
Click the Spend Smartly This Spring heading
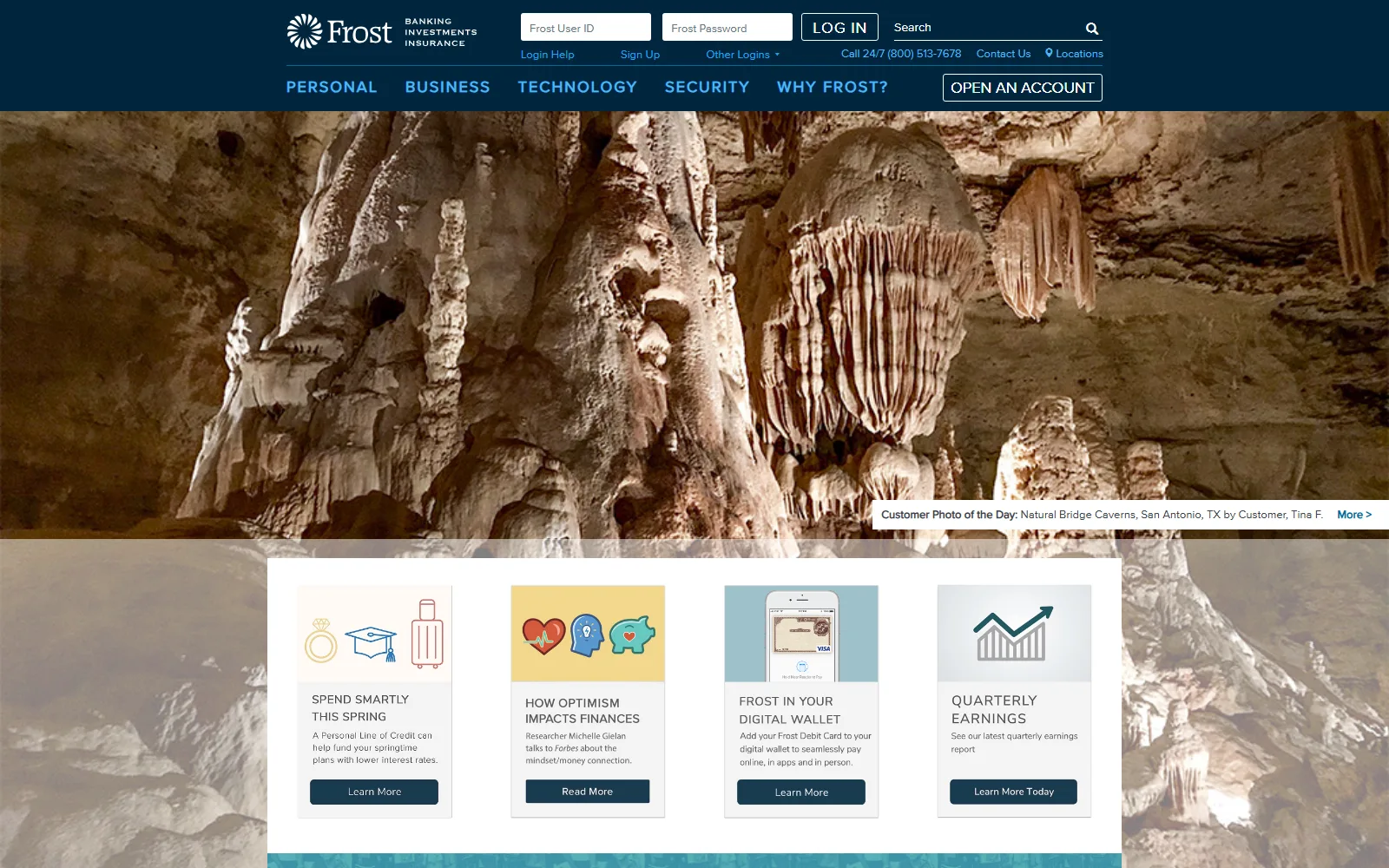(360, 708)
